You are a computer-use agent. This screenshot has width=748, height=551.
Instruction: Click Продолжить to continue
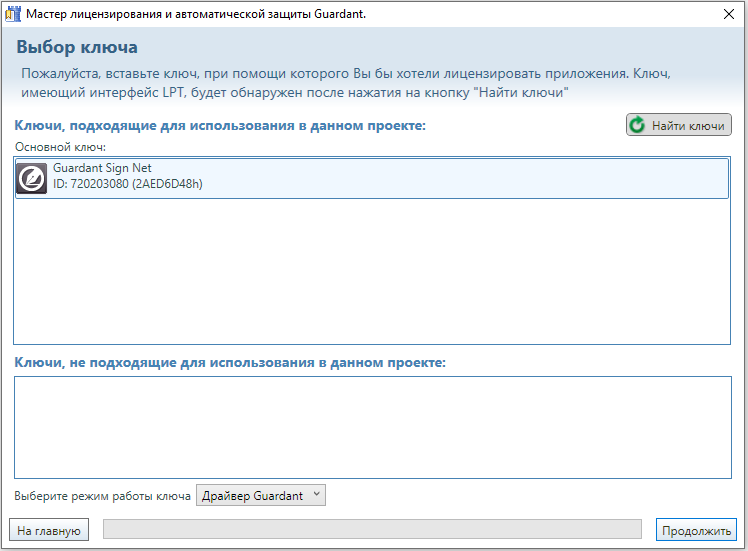pyautogui.click(x=696, y=530)
